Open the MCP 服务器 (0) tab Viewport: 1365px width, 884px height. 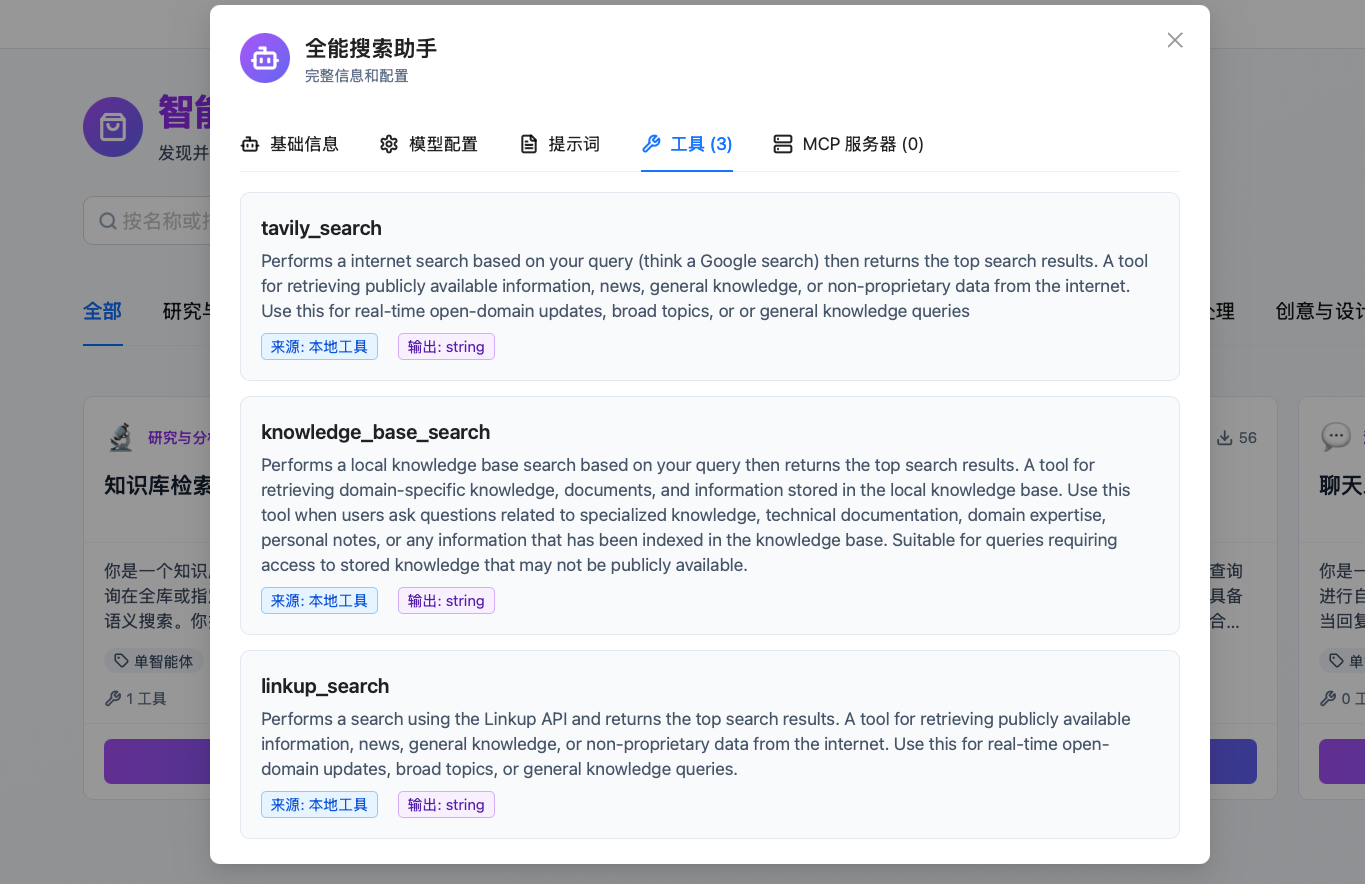[848, 144]
